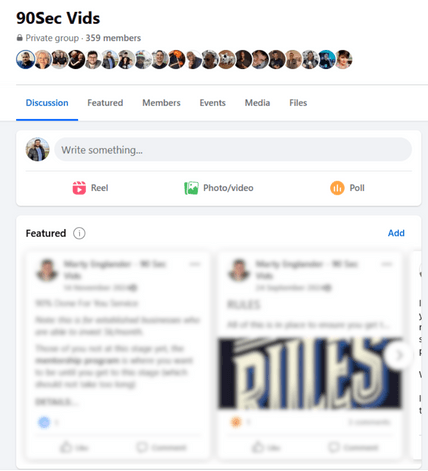Click the Reel icon in post composer
The image size is (428, 471).
point(79,188)
